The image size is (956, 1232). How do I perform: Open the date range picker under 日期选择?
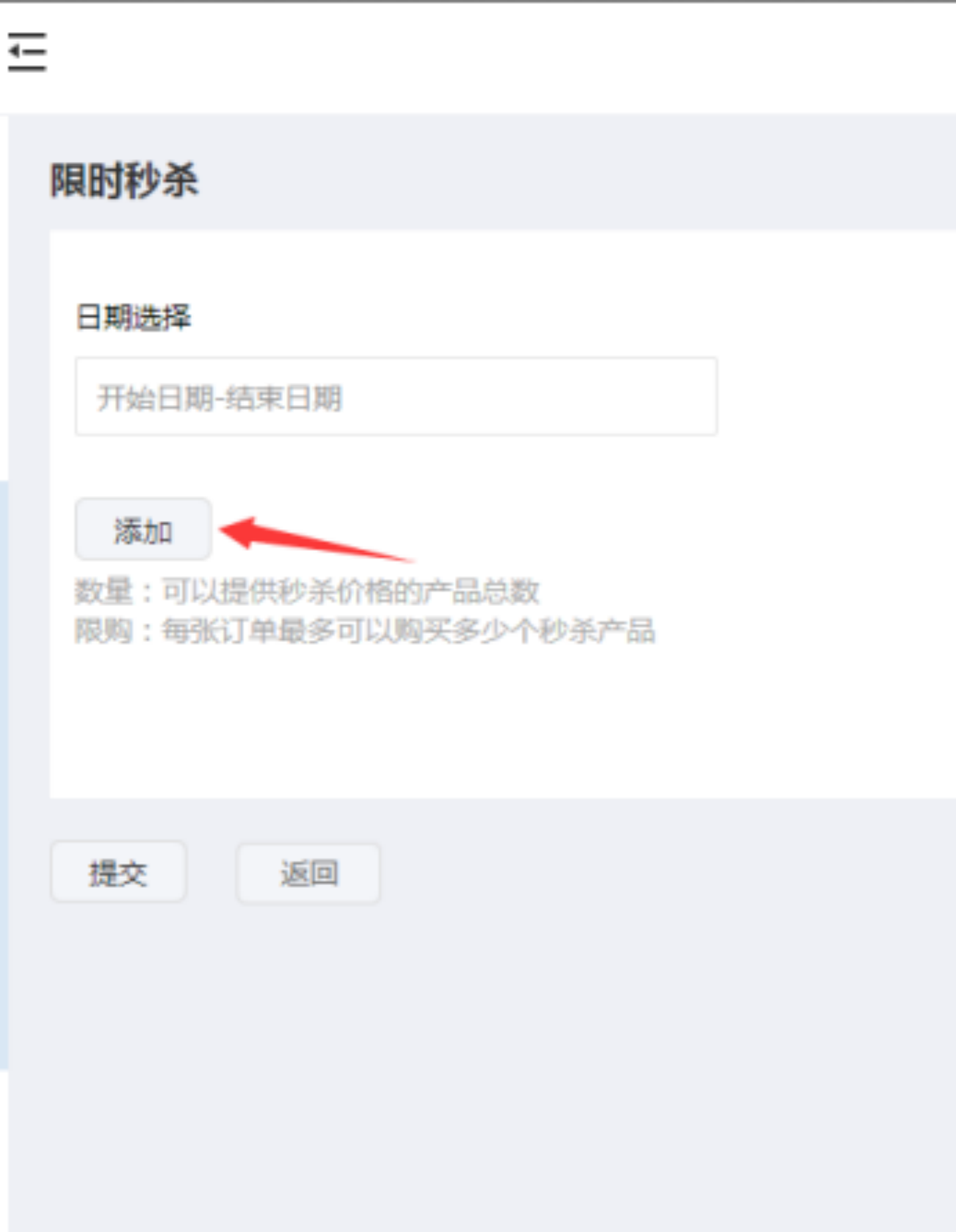coord(396,396)
